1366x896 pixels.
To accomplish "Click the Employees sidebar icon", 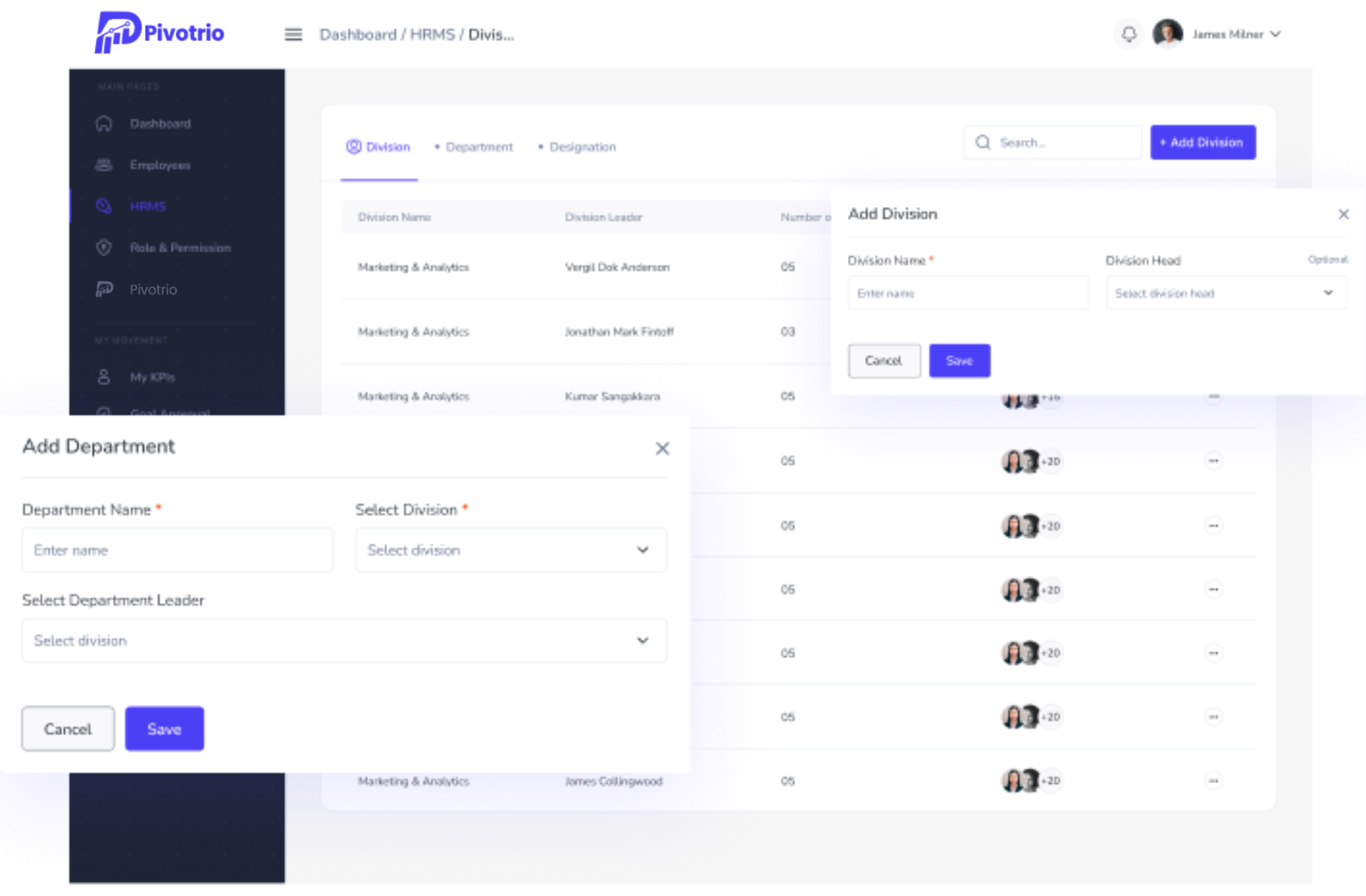I will tap(104, 165).
